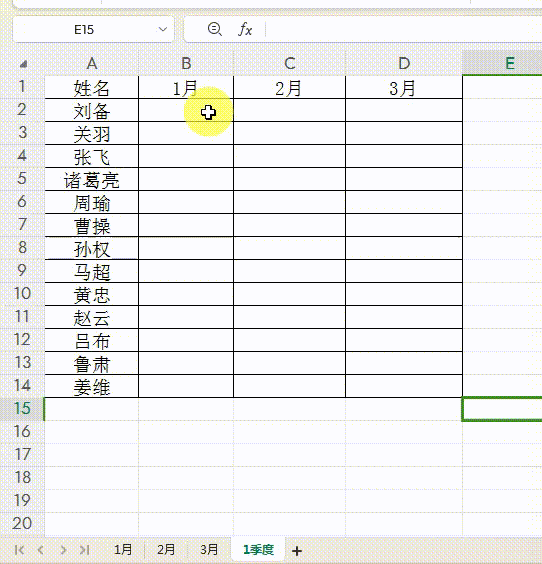This screenshot has width=542, height=564.
Task: Select the cell containing 吕布
Action: (92, 340)
